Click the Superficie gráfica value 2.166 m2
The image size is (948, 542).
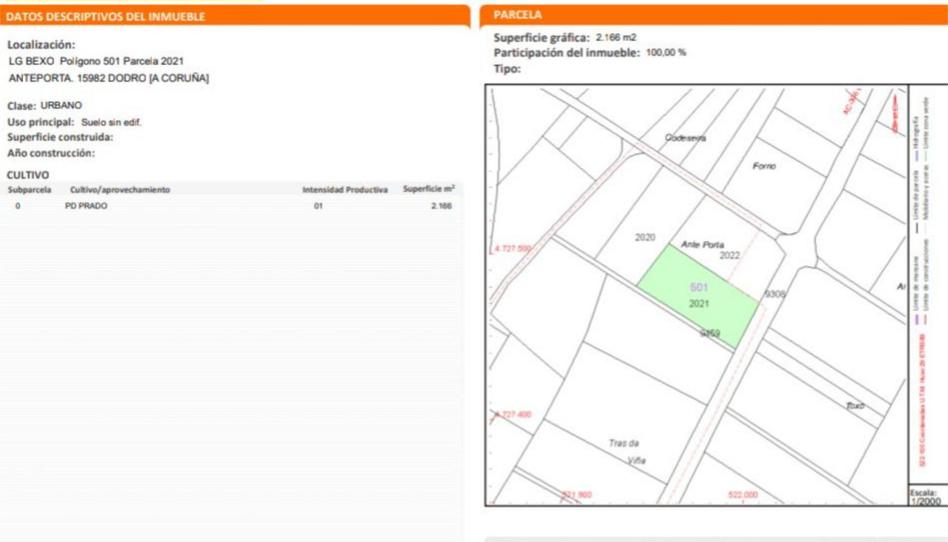click(x=615, y=38)
